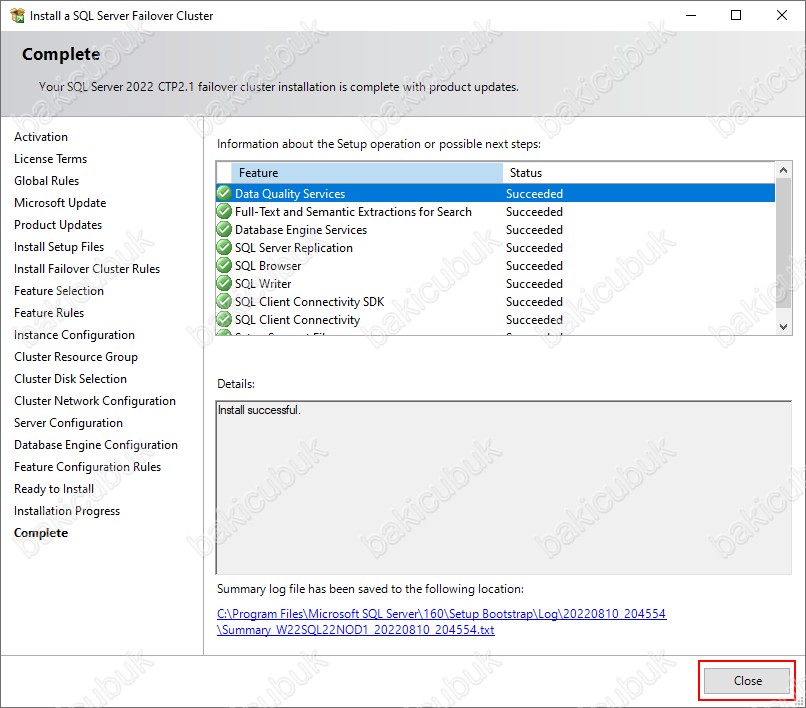Image resolution: width=806 pixels, height=708 pixels.
Task: Click the Close button to finish setup
Action: tap(746, 681)
